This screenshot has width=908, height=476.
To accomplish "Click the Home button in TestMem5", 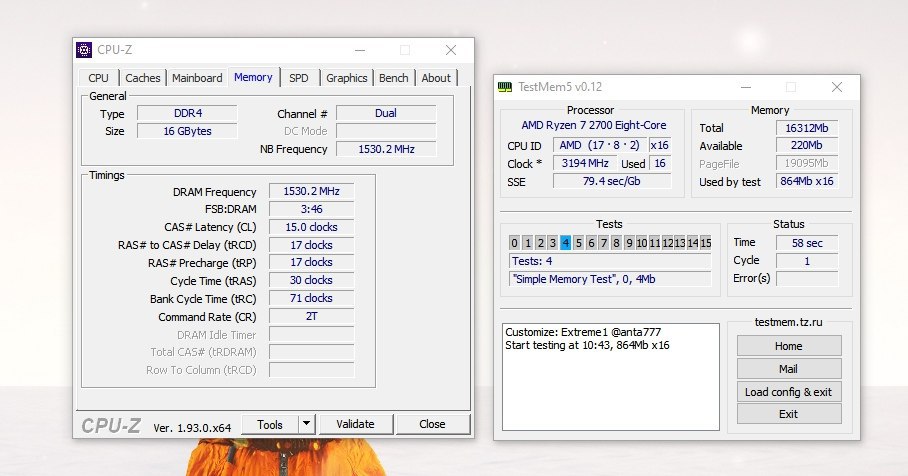I will point(789,346).
